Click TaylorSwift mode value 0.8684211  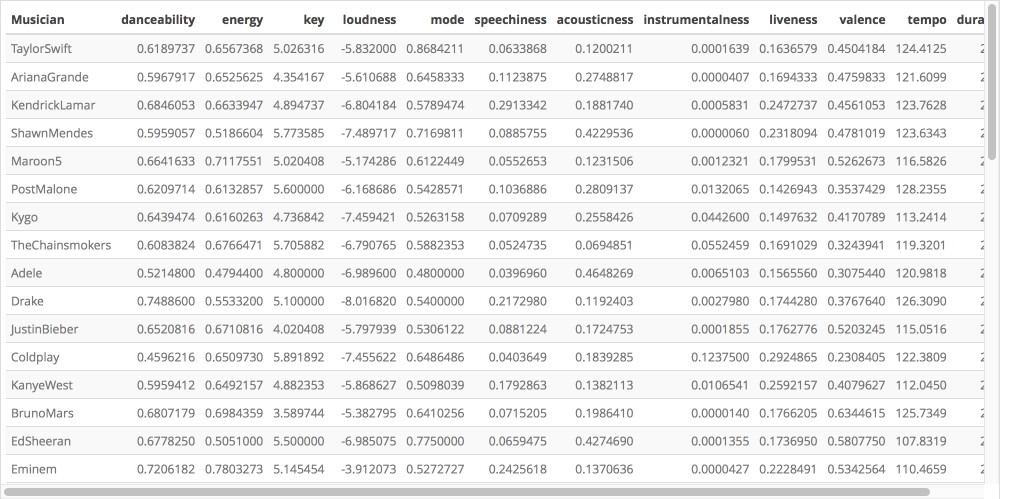click(x=436, y=49)
